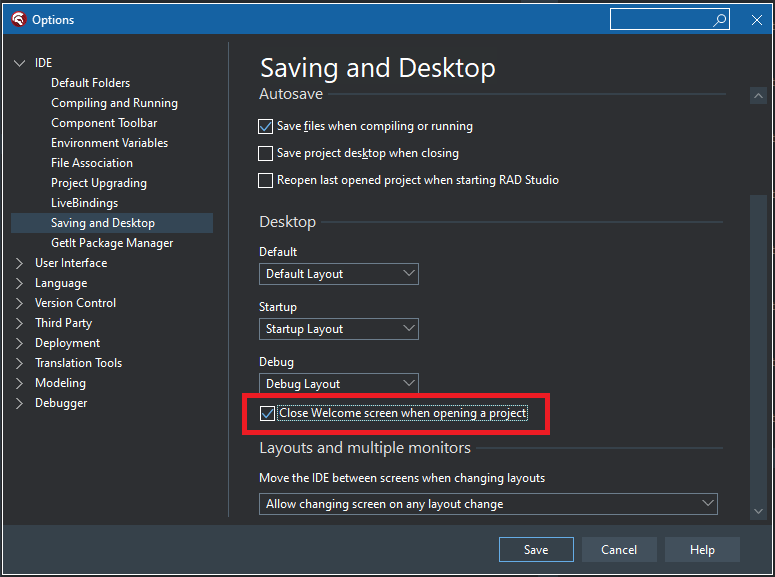Open Compiling and Running settings

click(114, 103)
